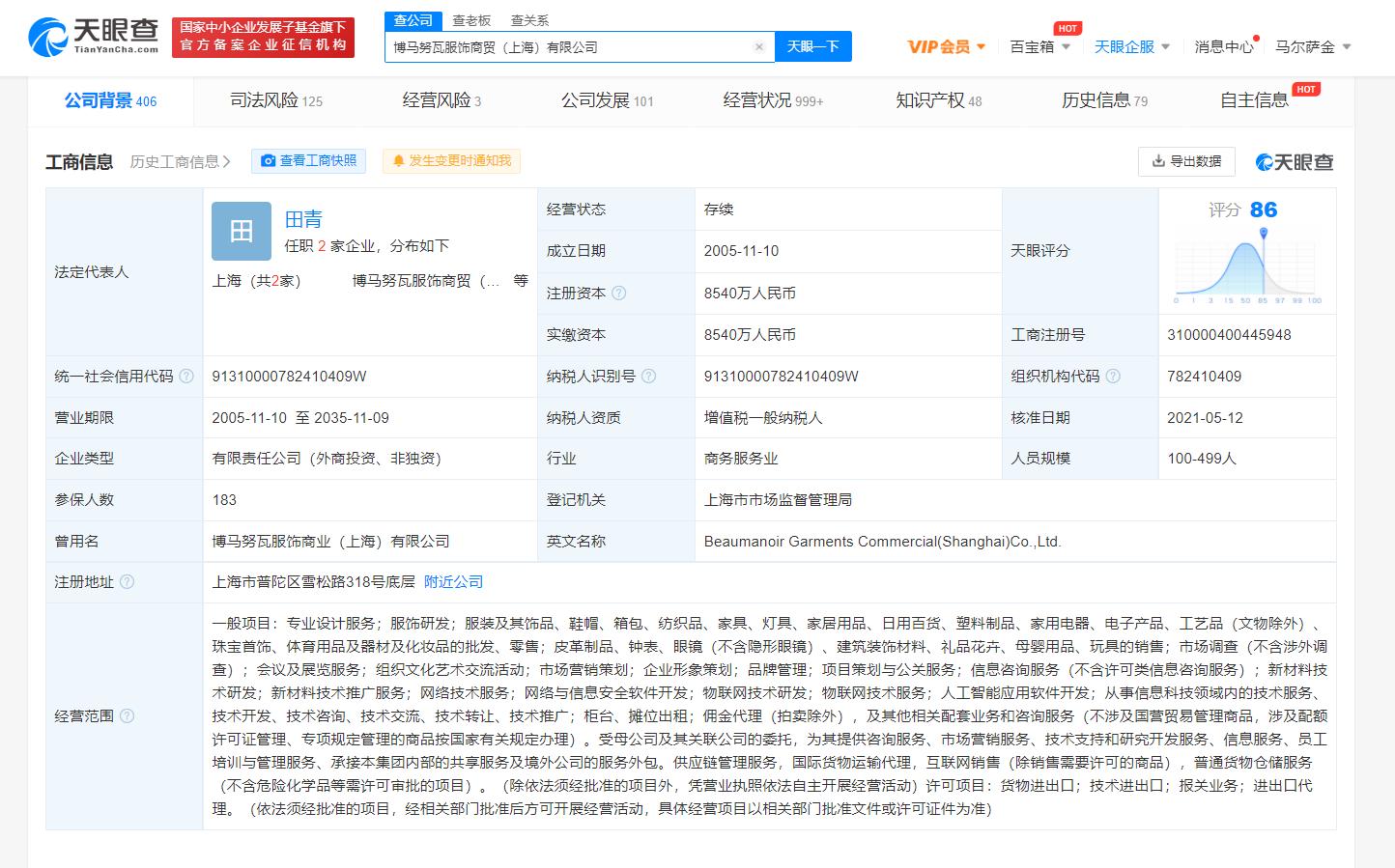Click the organization code 782410409
The height and width of the screenshot is (868, 1395).
pyautogui.click(x=1204, y=377)
